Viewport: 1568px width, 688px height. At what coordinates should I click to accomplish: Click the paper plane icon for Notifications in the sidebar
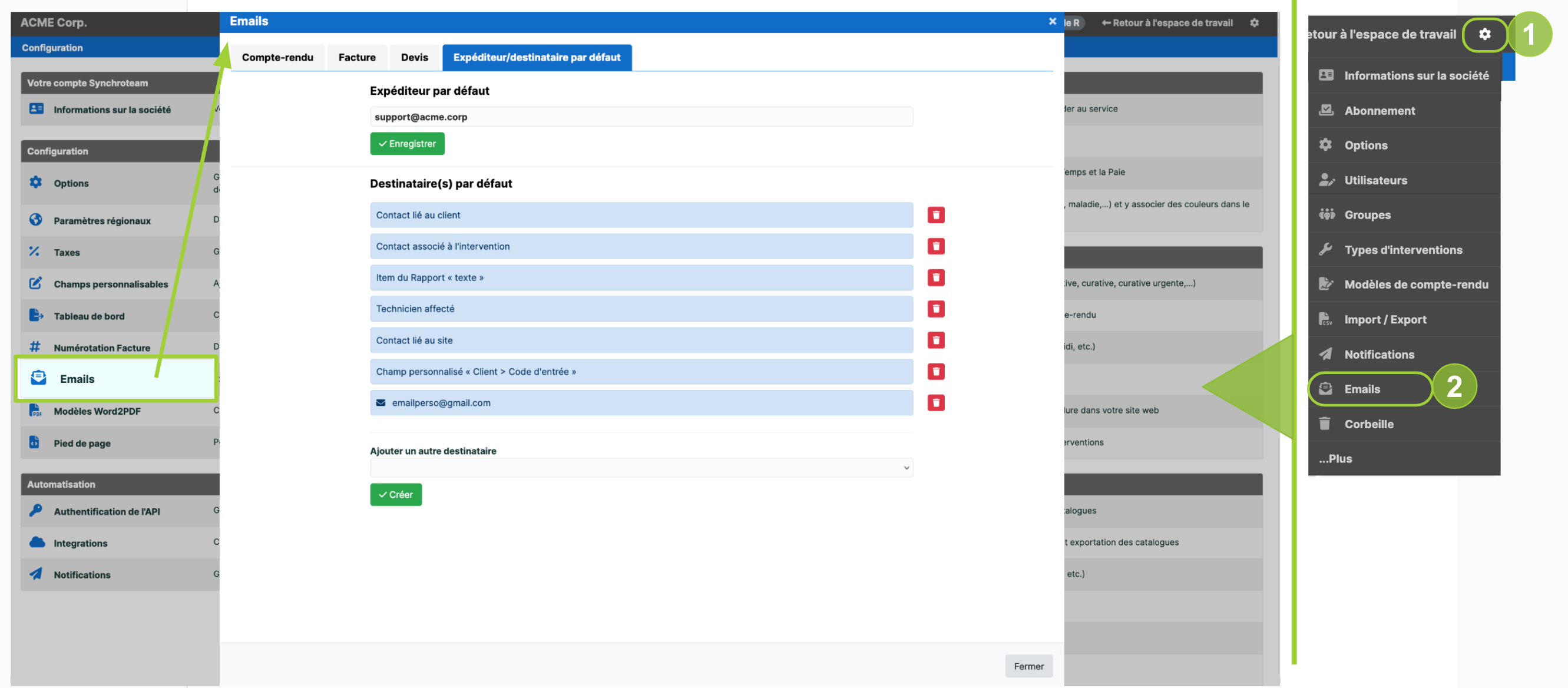coord(36,574)
